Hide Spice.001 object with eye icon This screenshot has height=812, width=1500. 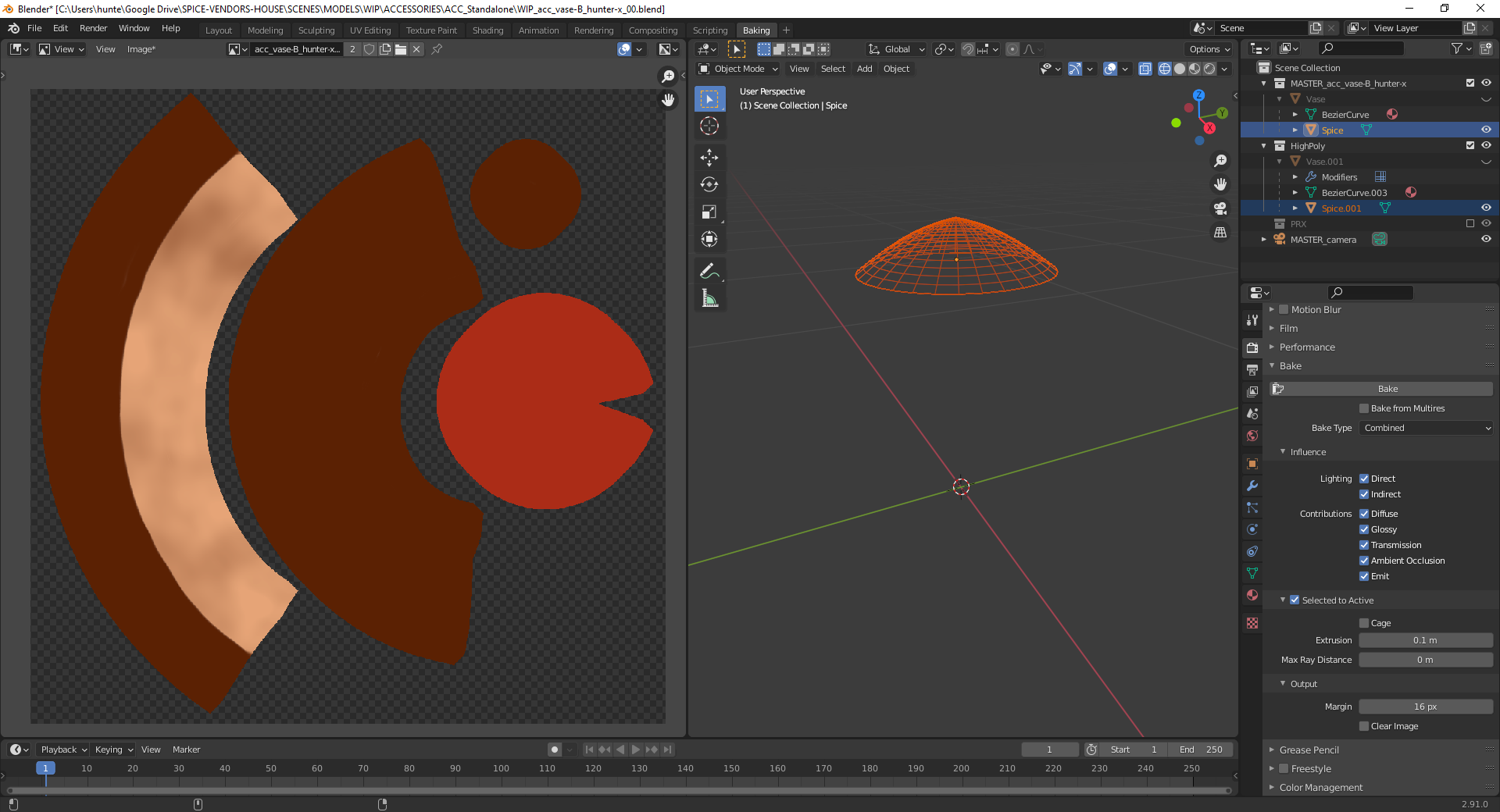(x=1486, y=208)
